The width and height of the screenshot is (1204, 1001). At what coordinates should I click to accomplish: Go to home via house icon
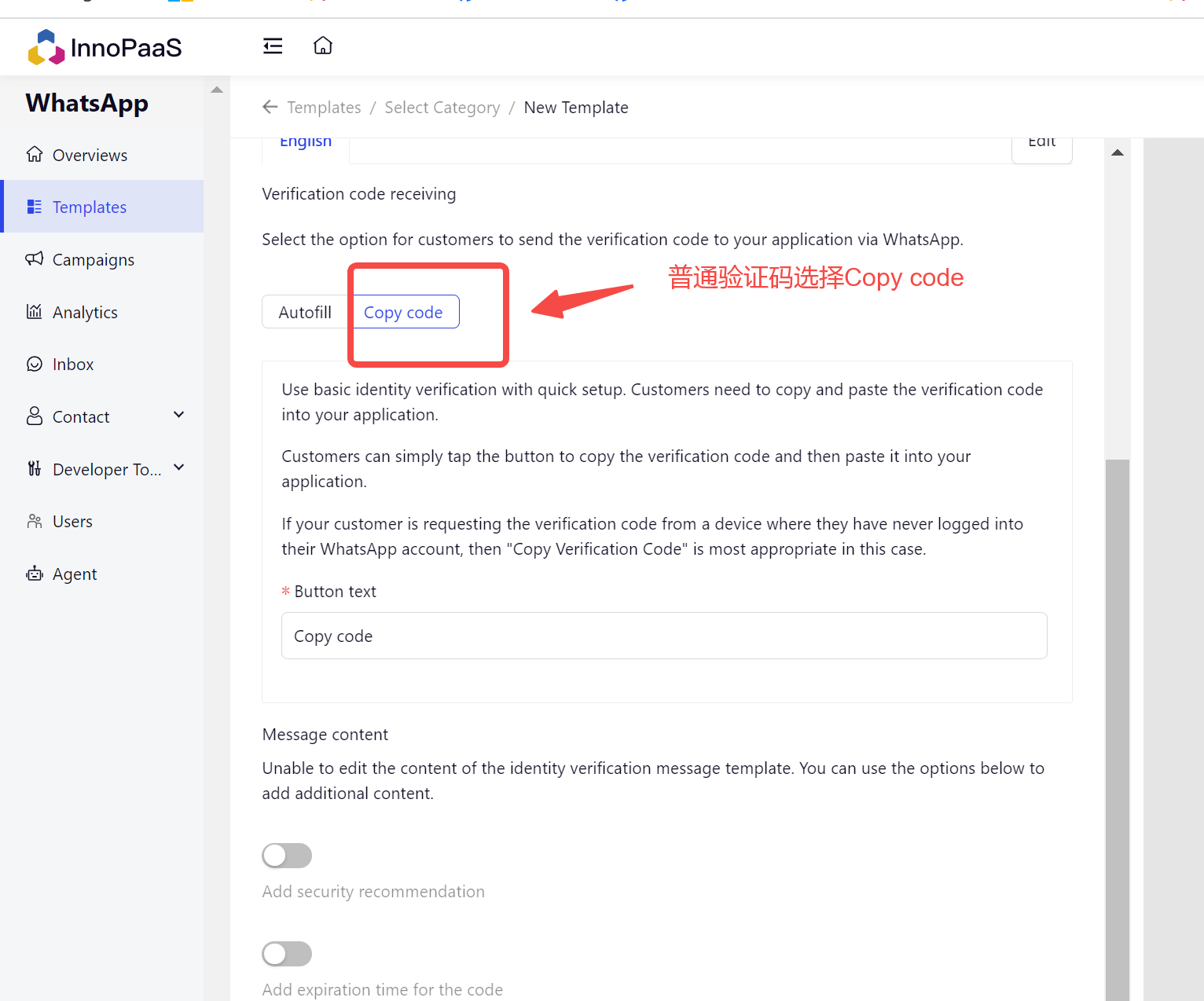pos(323,46)
